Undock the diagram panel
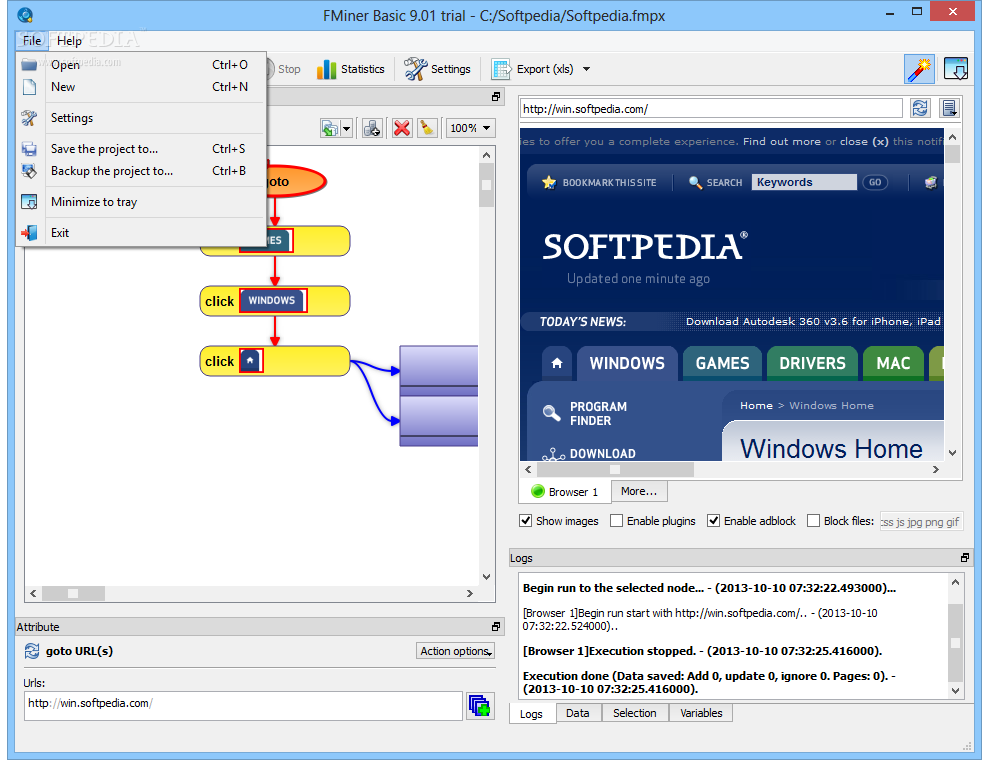 point(496,96)
